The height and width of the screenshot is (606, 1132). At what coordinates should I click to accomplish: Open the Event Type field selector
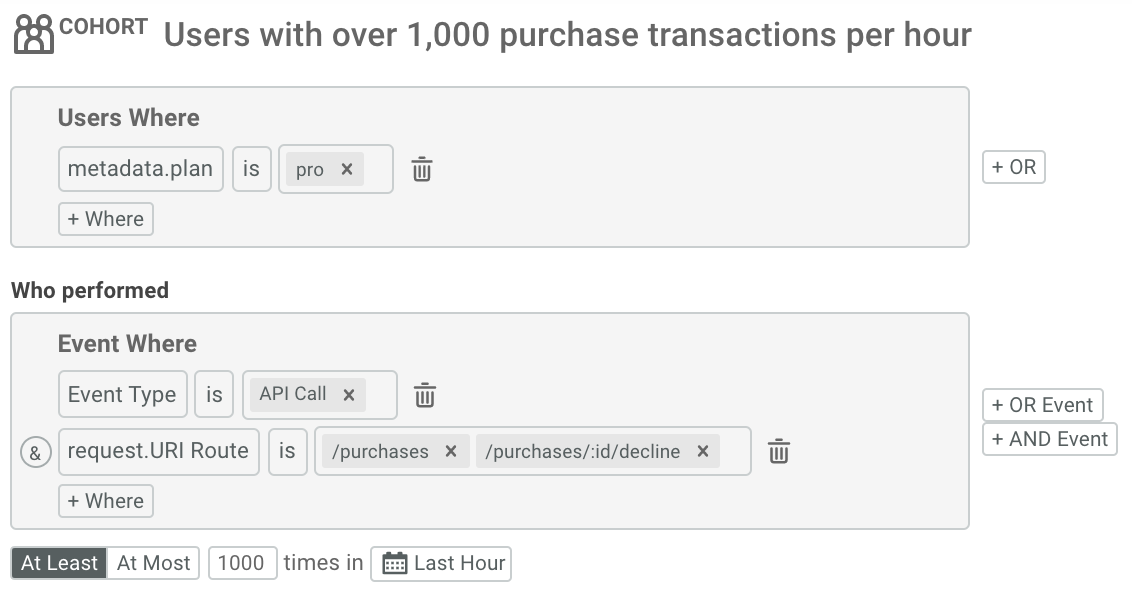tap(123, 394)
